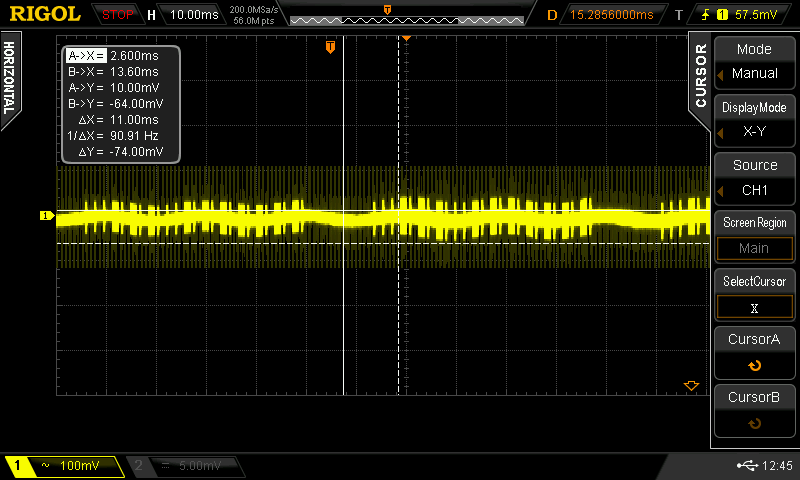Select the B->X = 13.60ms readout

pos(113,71)
